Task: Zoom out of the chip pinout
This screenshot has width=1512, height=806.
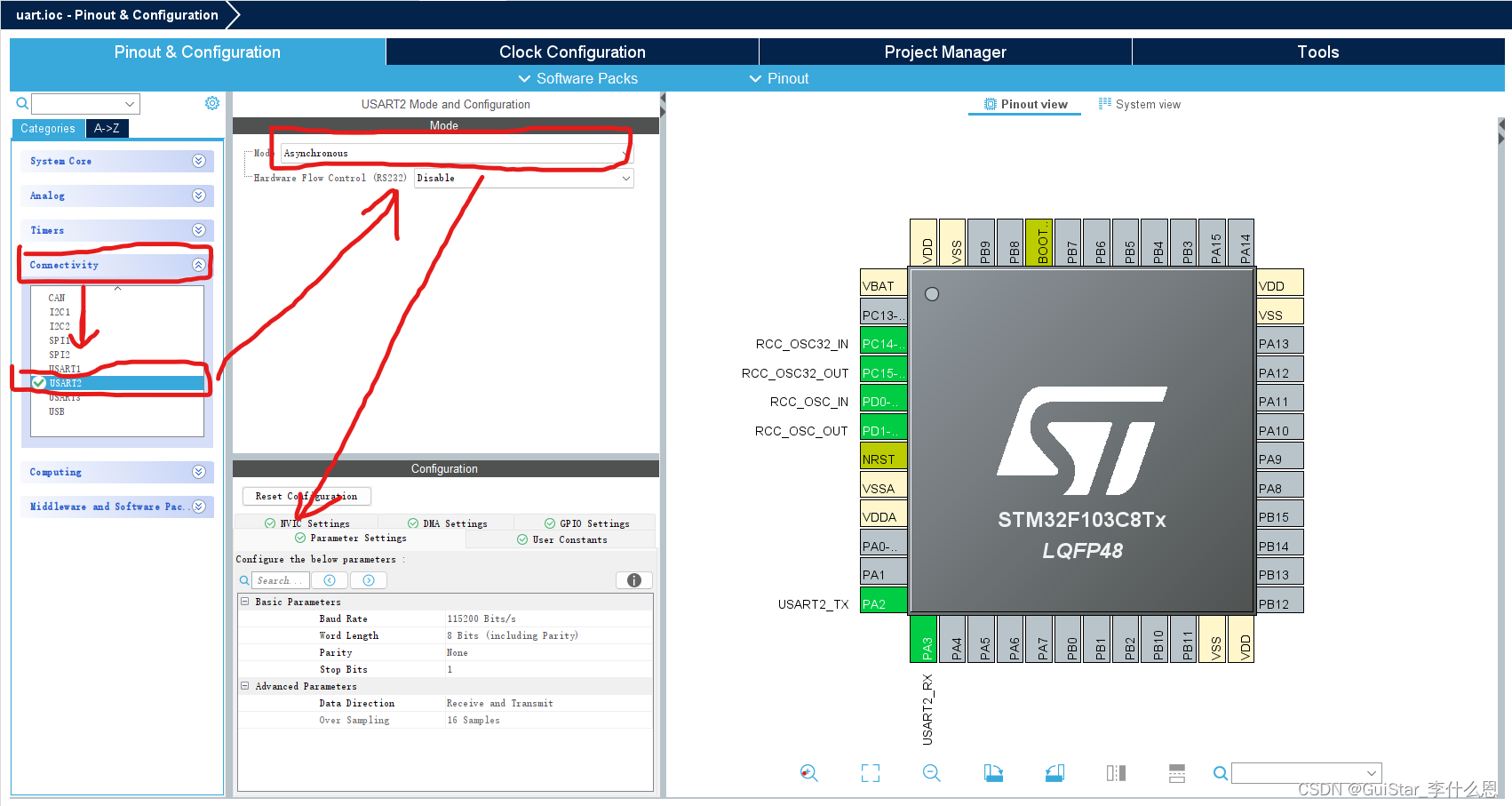Action: 931,773
